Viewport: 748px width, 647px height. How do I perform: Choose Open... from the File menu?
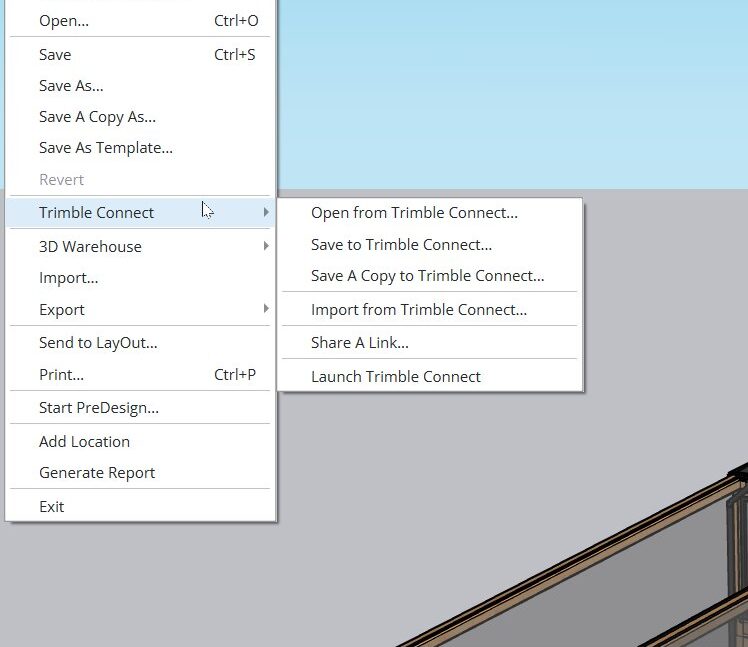click(140, 21)
